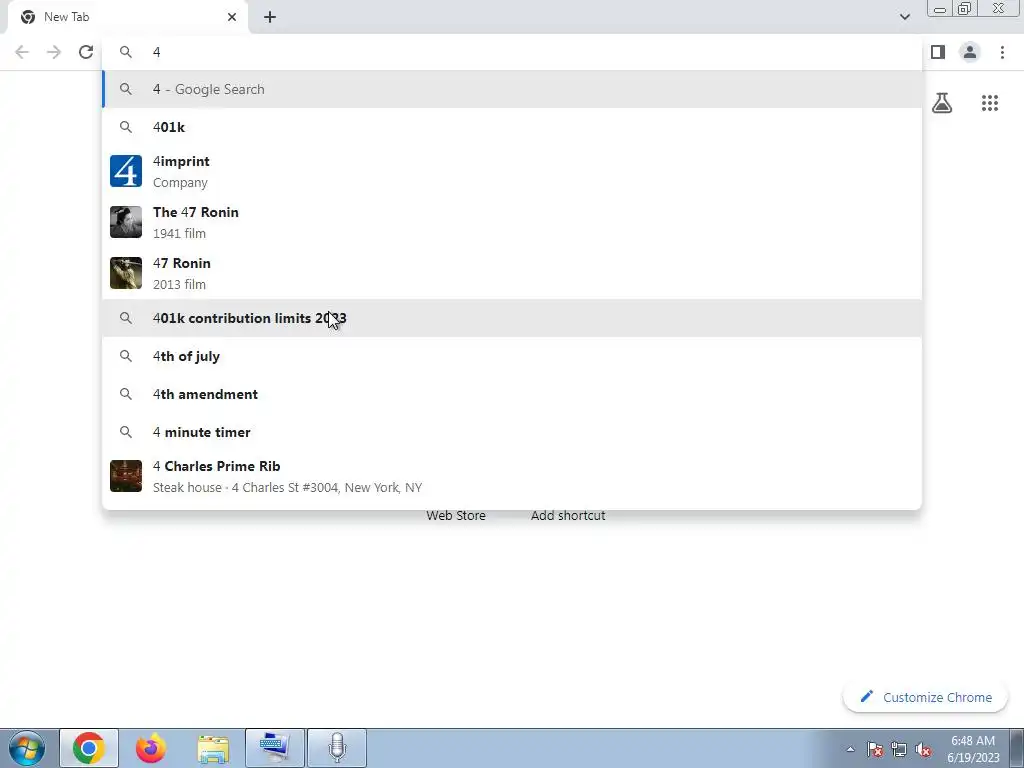Click the Customize Chrome button
The image size is (1024, 768).
point(926,697)
